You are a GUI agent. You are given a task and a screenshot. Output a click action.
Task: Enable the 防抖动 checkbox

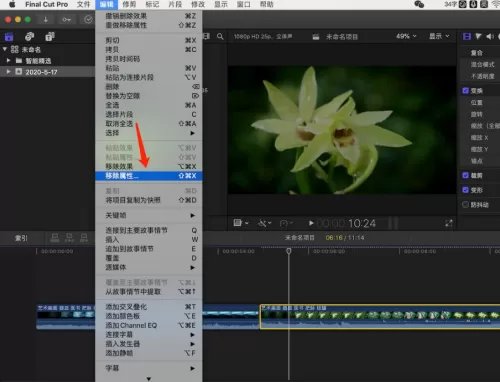point(465,205)
